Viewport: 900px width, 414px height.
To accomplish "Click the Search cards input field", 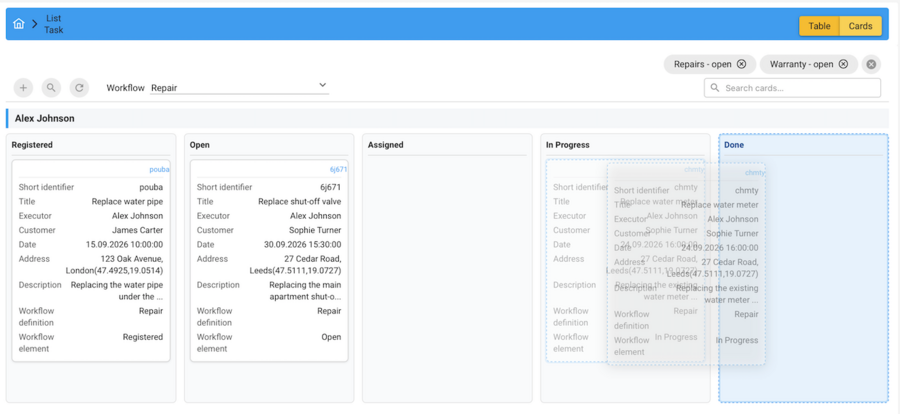I will pos(793,88).
